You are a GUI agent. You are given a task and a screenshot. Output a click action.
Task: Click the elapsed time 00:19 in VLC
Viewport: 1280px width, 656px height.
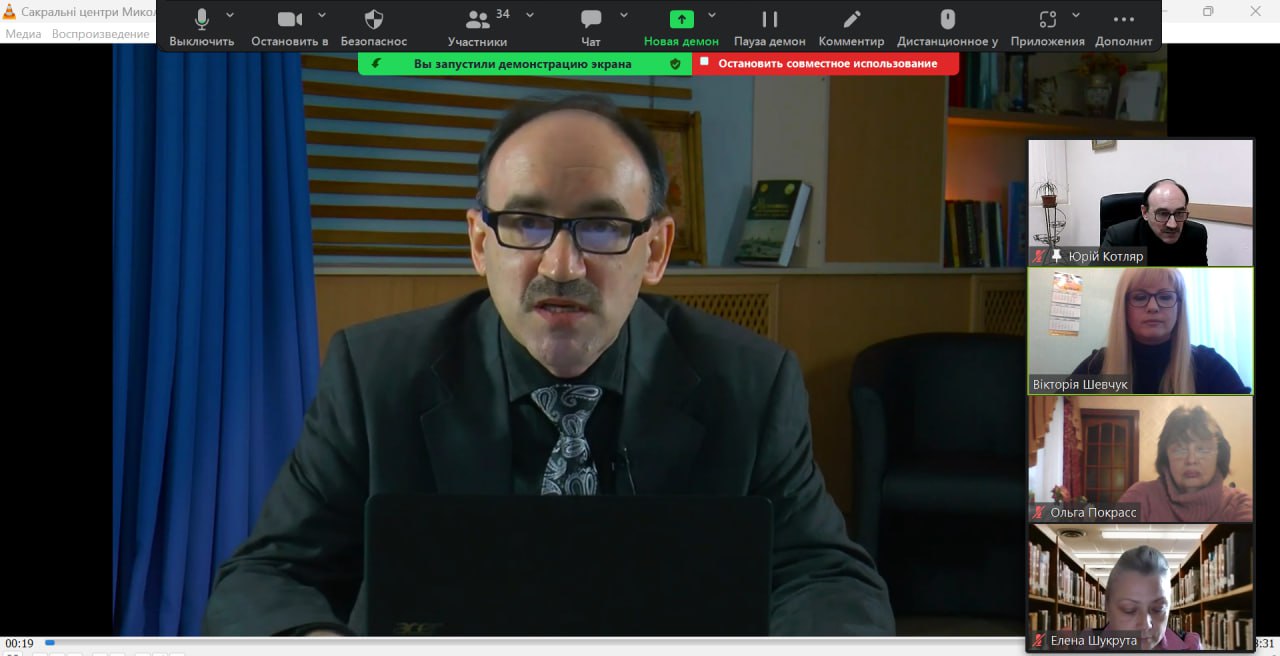coord(19,643)
